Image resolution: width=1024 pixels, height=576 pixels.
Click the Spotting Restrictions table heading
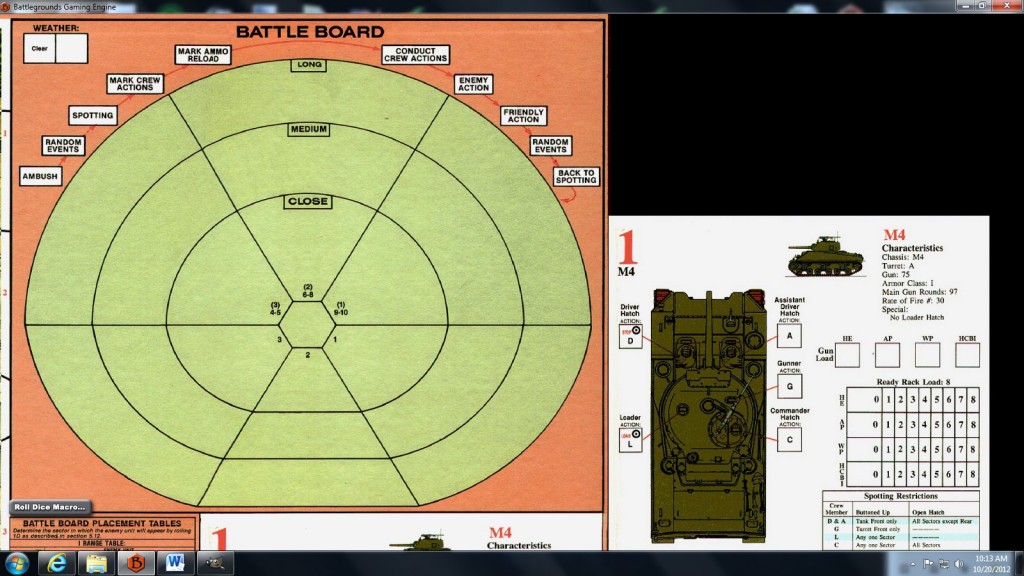point(901,496)
